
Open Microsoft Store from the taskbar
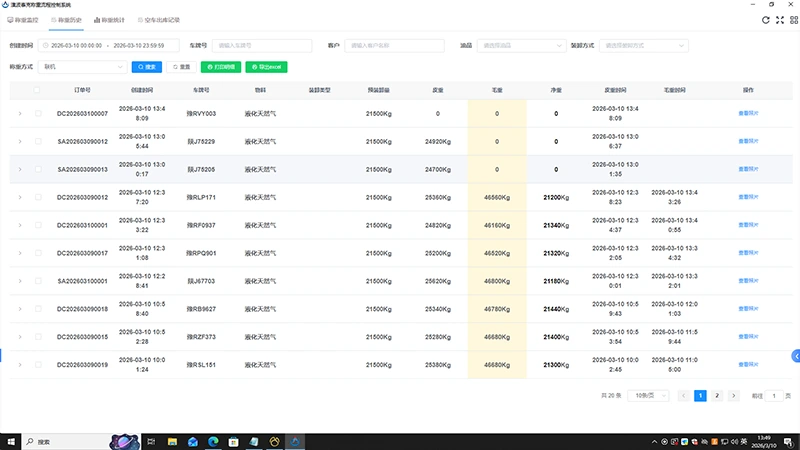click(233, 442)
